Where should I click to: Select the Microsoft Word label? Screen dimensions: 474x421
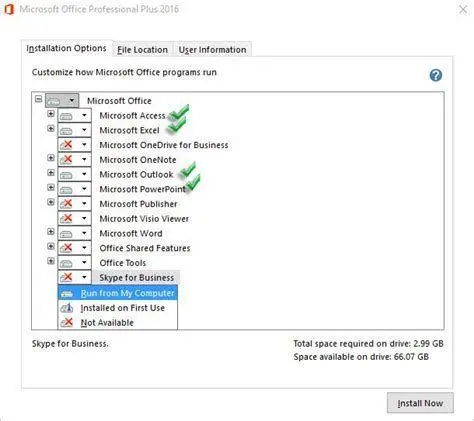tap(131, 233)
